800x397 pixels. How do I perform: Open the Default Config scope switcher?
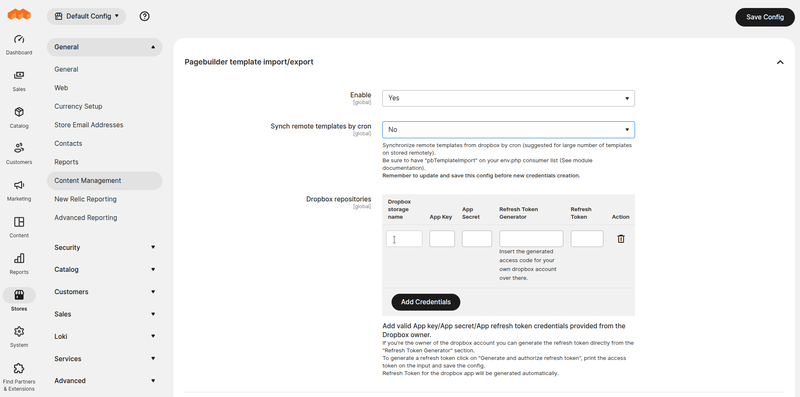[86, 16]
